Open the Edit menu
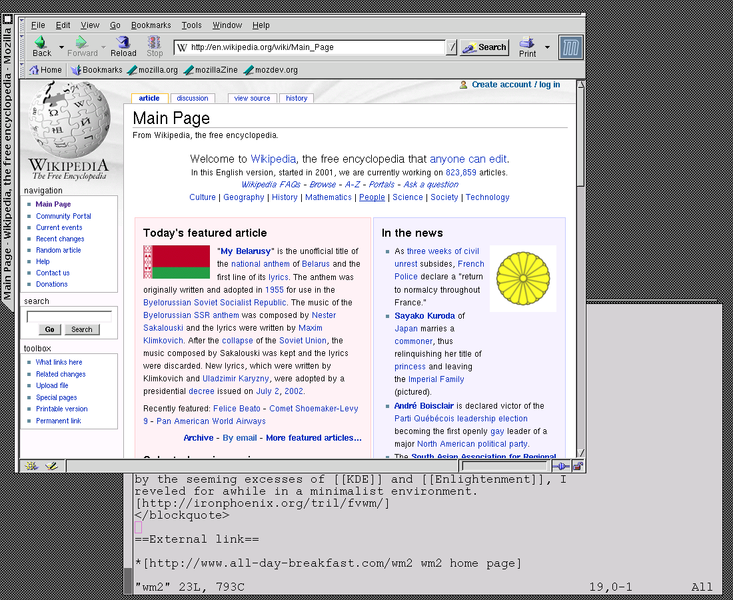The height and width of the screenshot is (600, 733). pyautogui.click(x=63, y=25)
